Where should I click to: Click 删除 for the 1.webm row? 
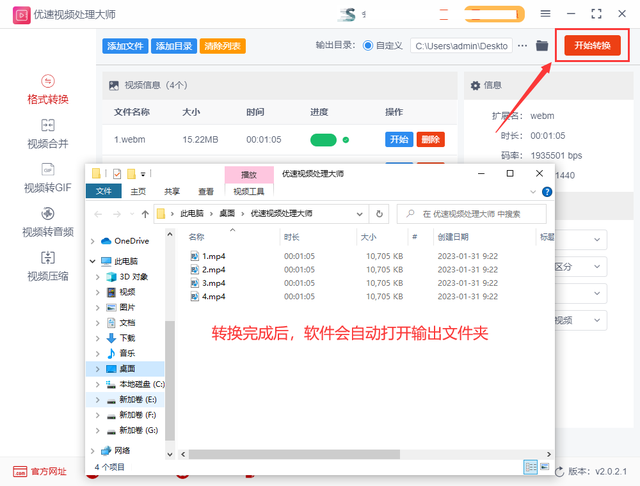431,140
